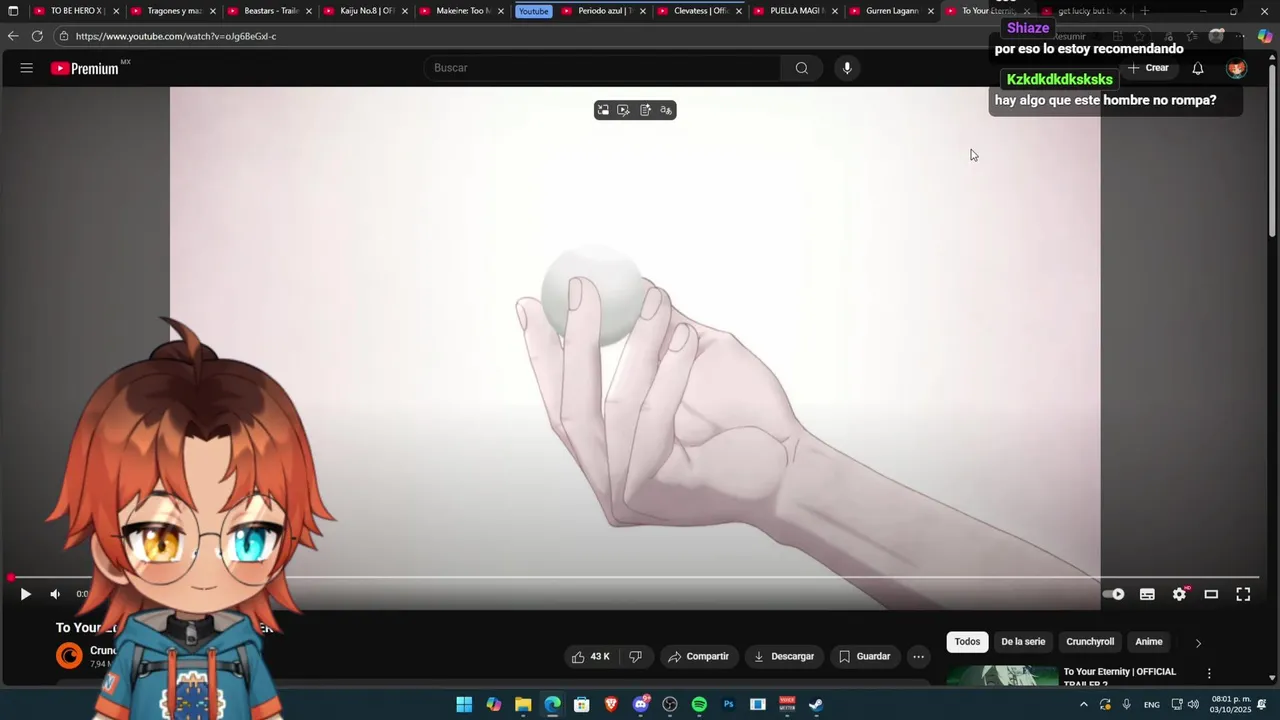Open the tab actions menu button

[12, 11]
